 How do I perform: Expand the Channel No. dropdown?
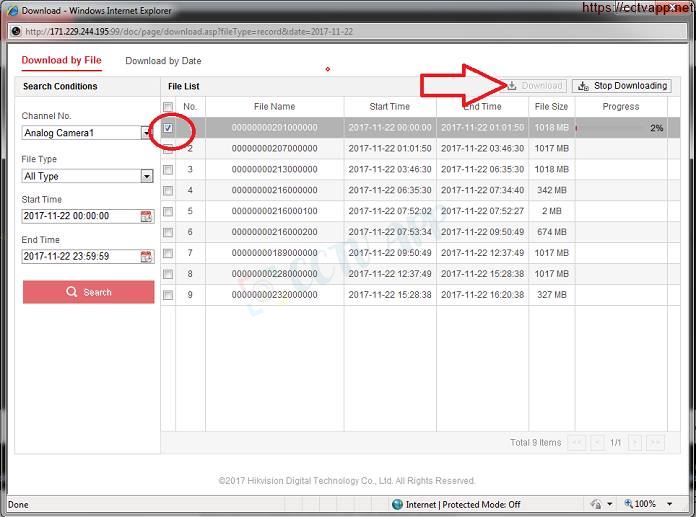[146, 132]
